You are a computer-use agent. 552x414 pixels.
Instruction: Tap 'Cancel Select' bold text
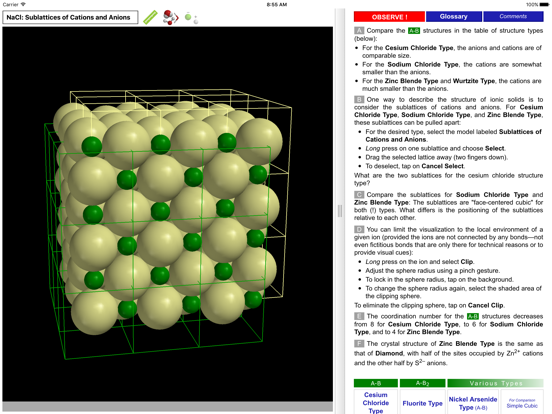coord(443,166)
